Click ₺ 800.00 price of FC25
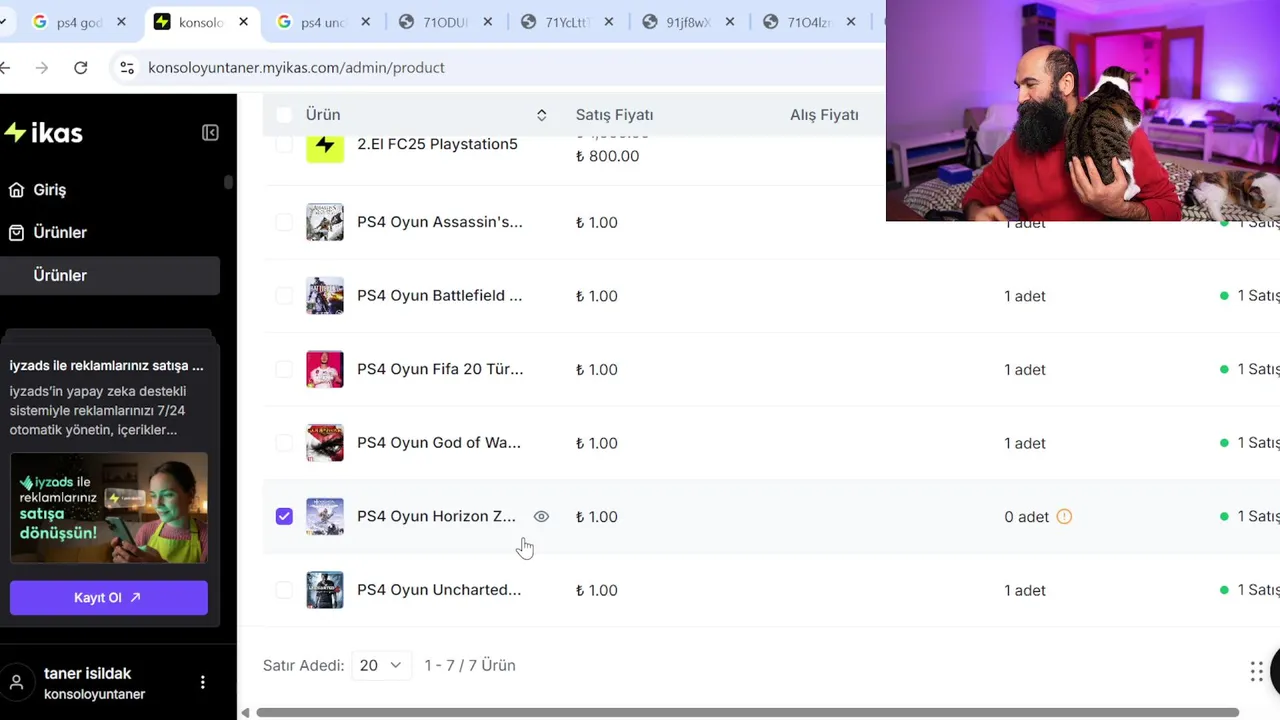This screenshot has height=720, width=1280. coord(607,156)
